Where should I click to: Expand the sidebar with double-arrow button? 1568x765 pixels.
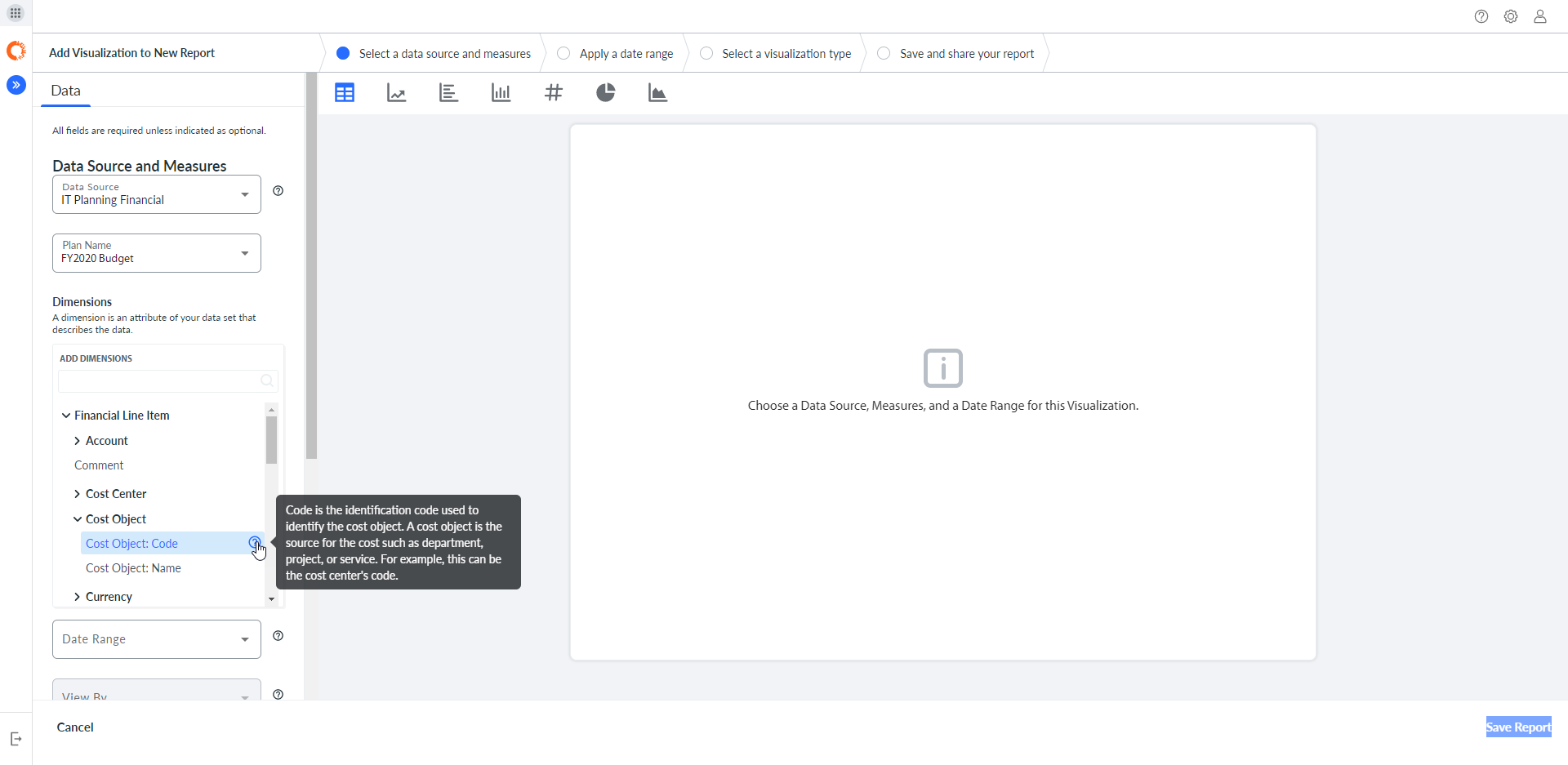pos(16,85)
